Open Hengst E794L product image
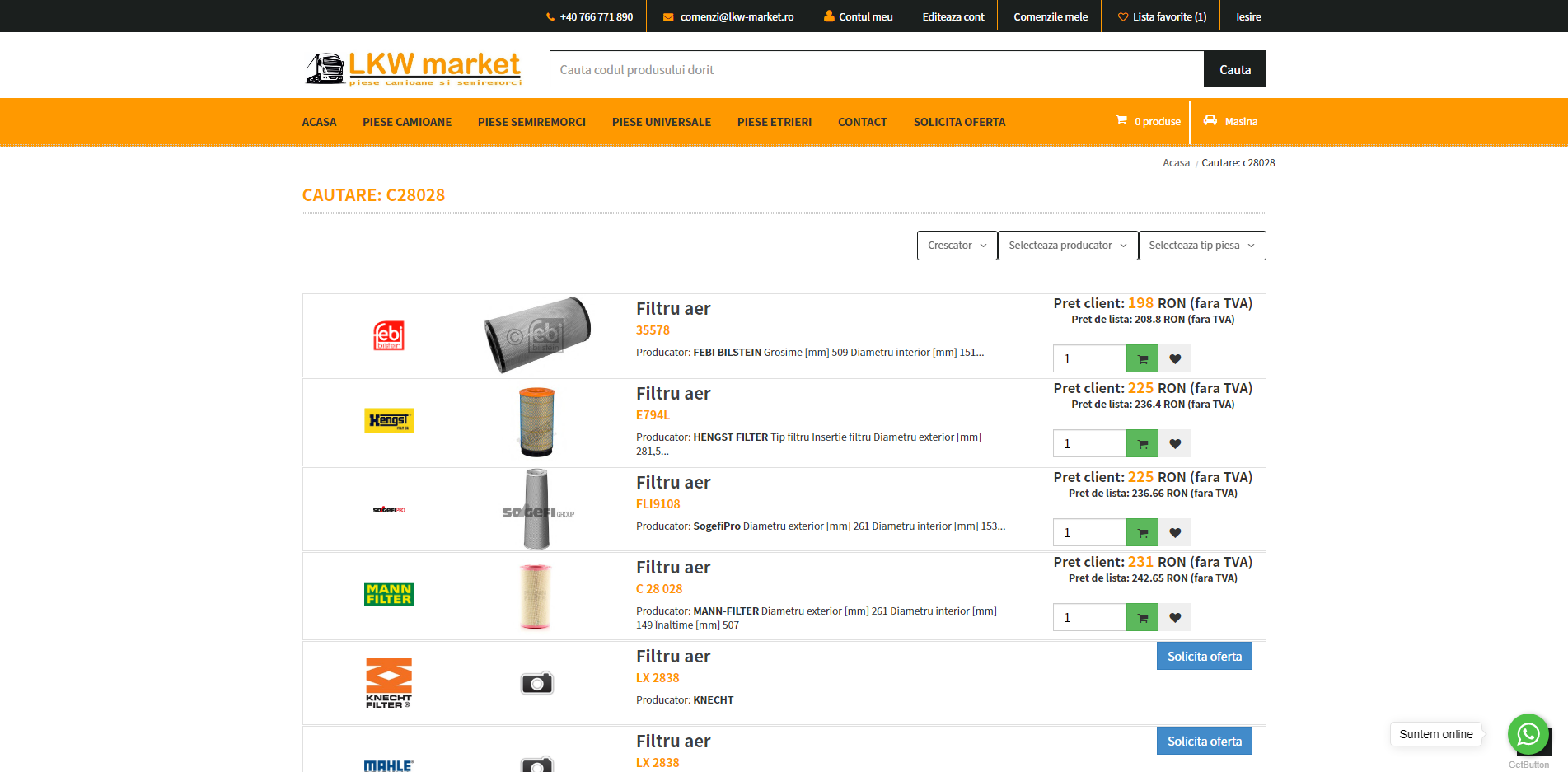Viewport: 1568px width, 772px height. click(537, 422)
